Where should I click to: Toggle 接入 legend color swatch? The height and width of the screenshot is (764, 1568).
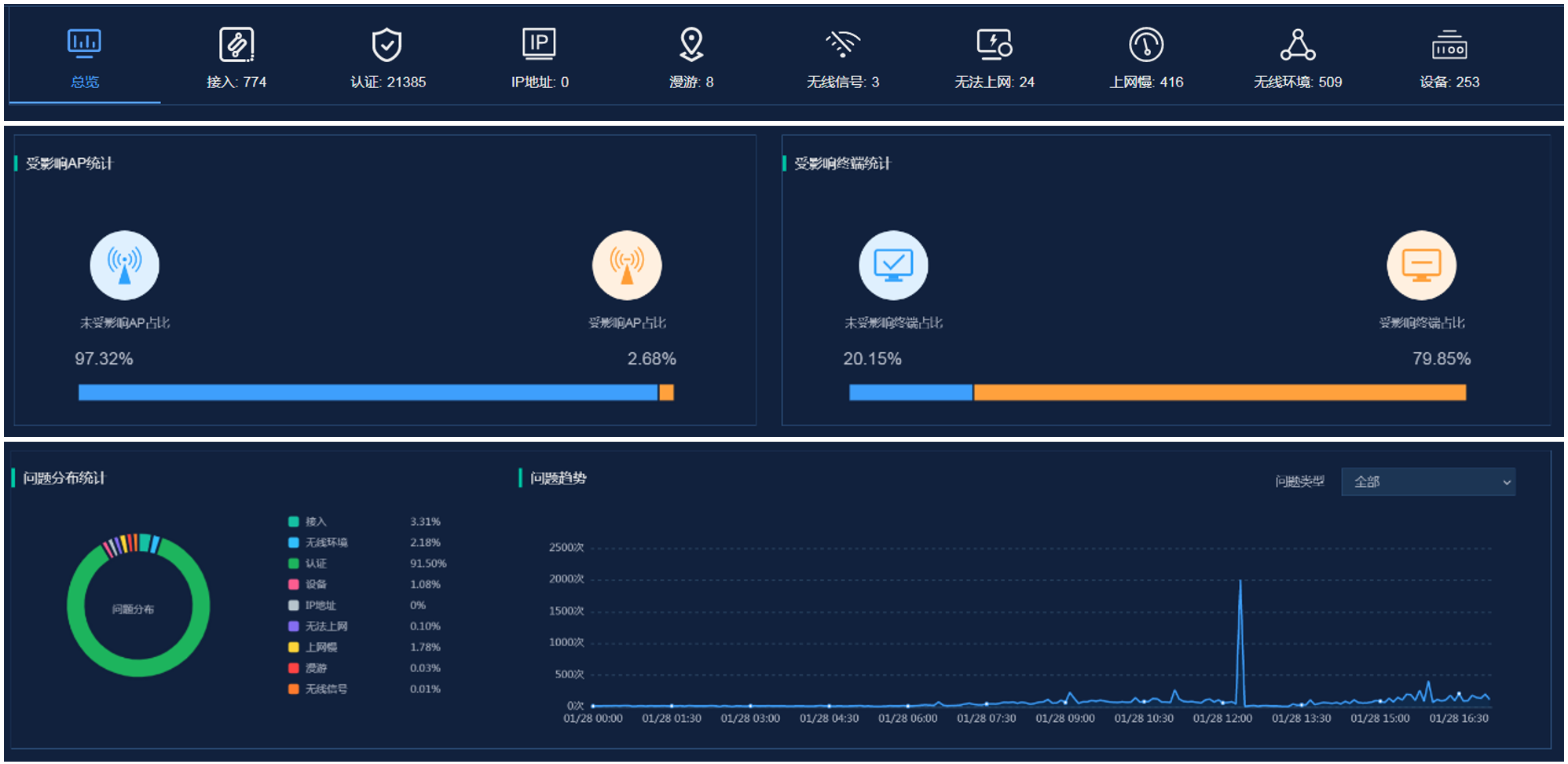[293, 521]
